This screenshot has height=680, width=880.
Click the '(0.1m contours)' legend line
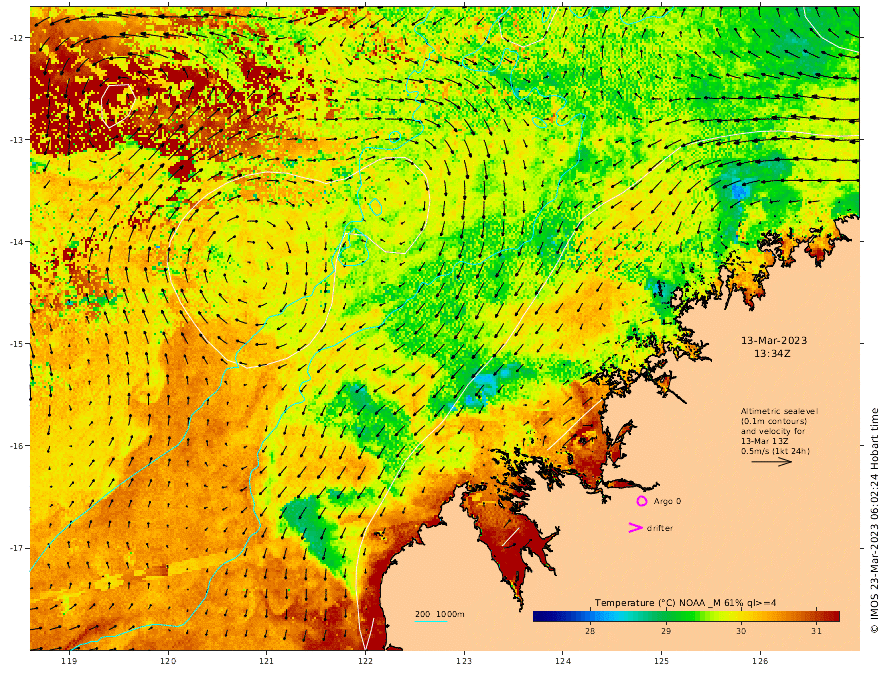(774, 421)
